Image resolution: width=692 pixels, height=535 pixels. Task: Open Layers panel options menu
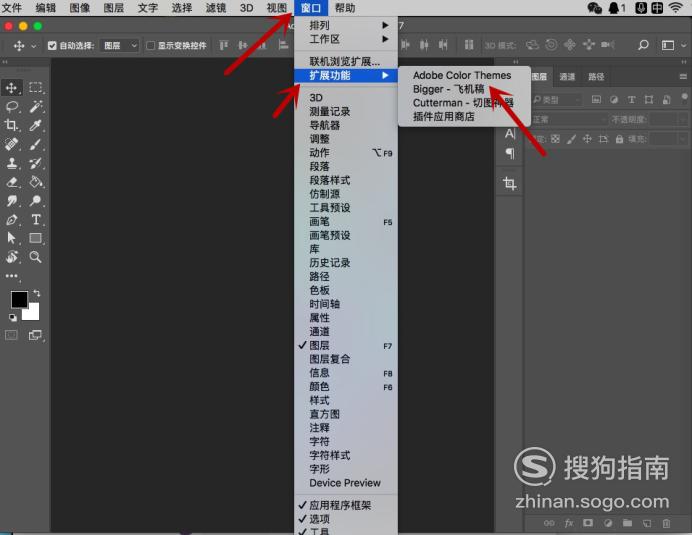coord(683,76)
